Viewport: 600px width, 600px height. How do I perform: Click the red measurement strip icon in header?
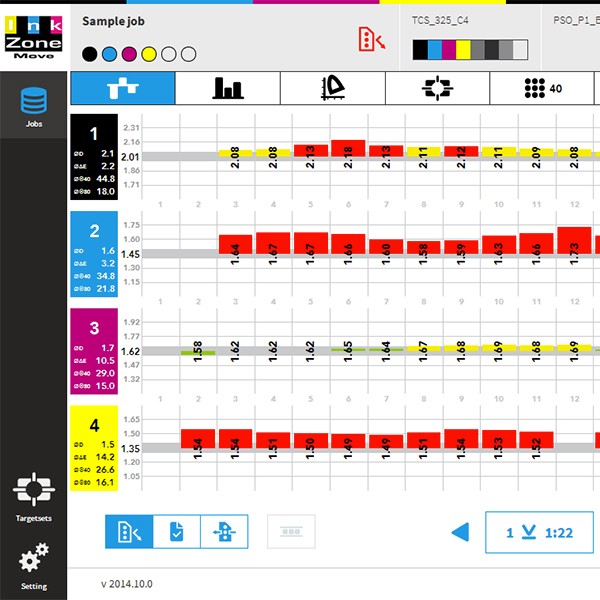(371, 39)
